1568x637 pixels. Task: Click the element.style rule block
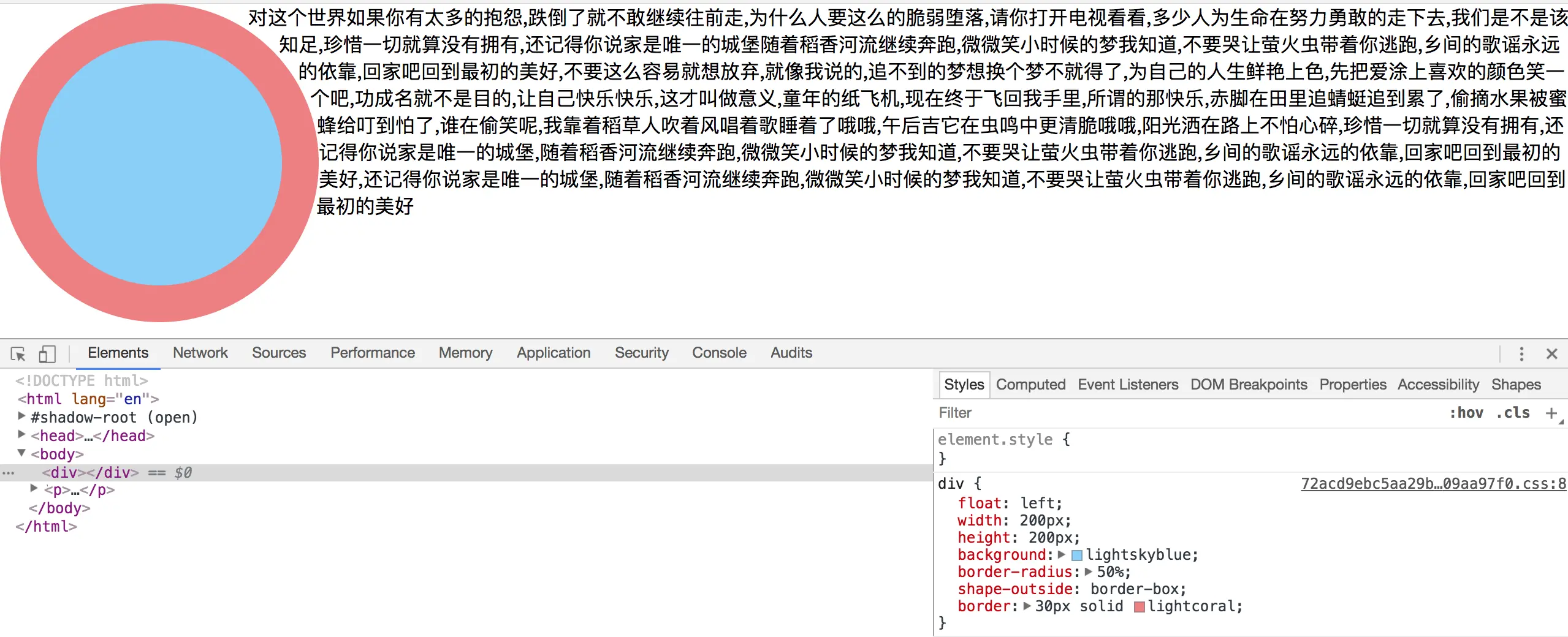(1250, 449)
